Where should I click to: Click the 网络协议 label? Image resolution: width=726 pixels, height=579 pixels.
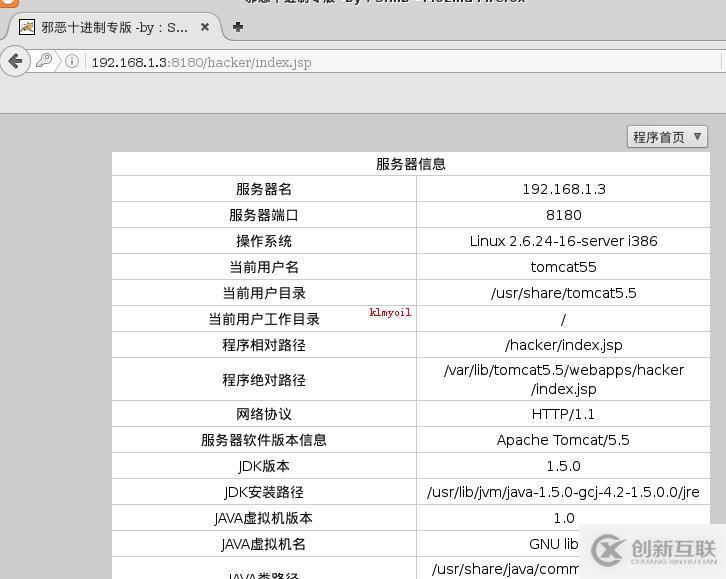264,414
